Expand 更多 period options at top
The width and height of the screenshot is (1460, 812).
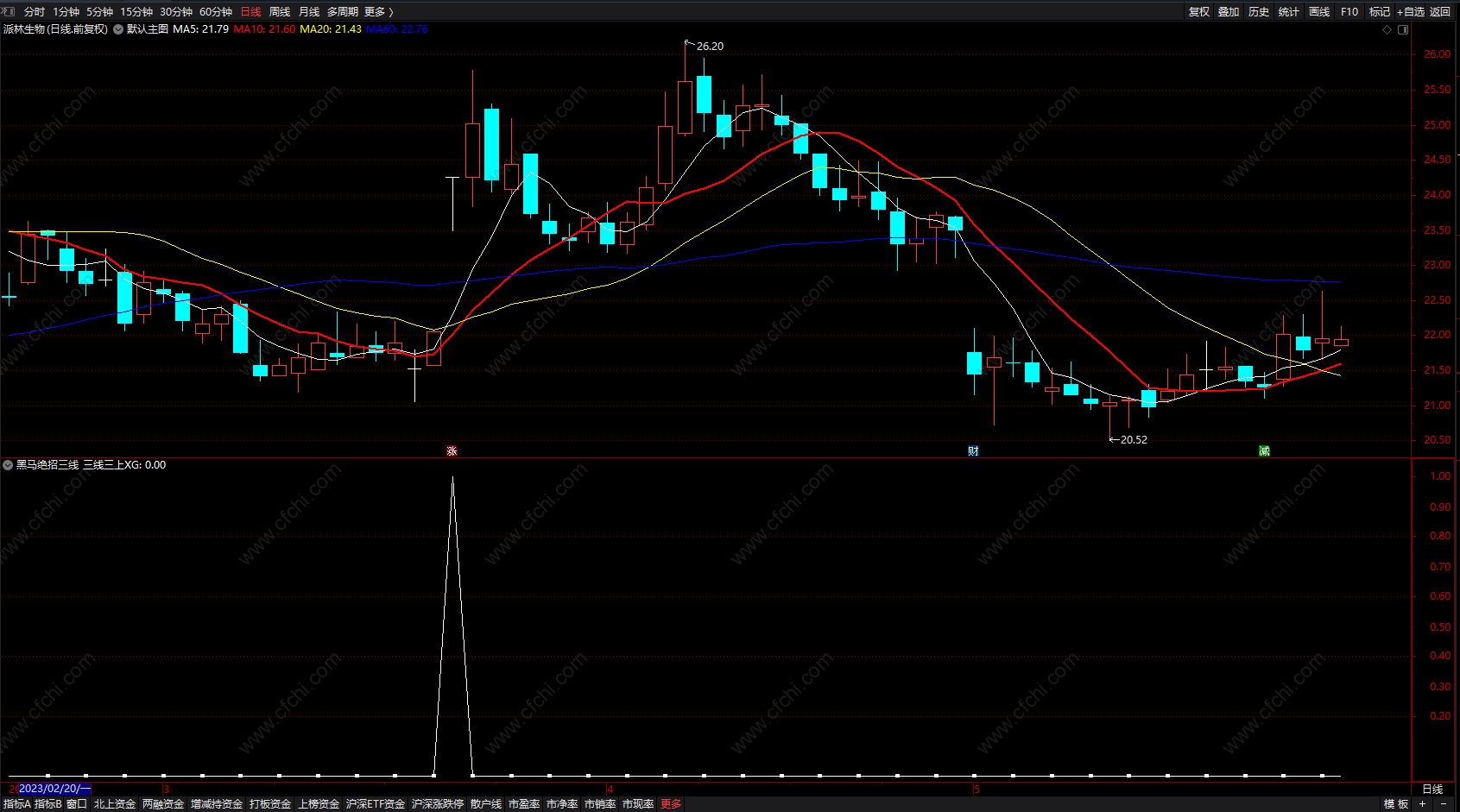click(379, 12)
